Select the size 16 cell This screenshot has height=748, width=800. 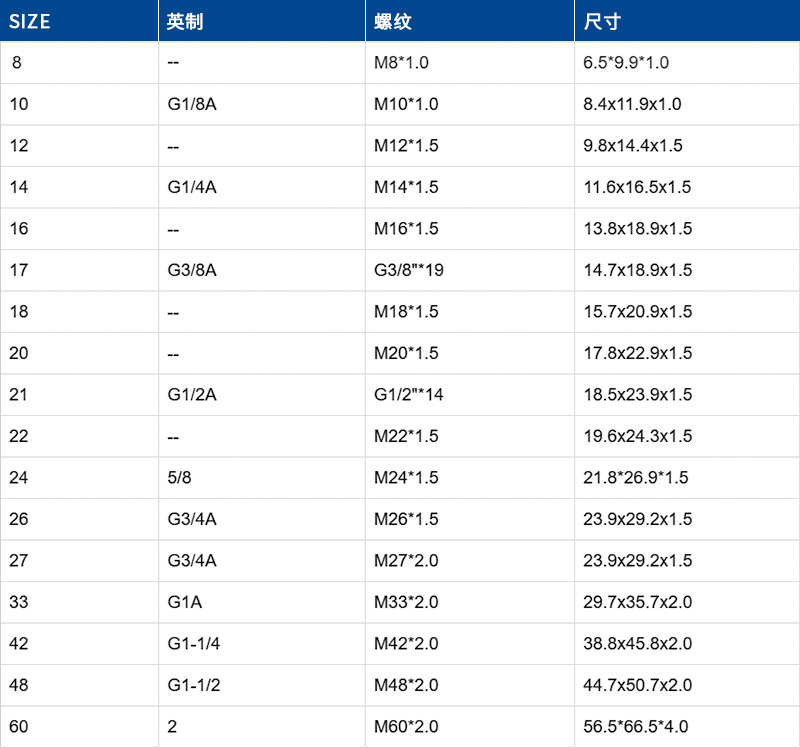tap(19, 229)
